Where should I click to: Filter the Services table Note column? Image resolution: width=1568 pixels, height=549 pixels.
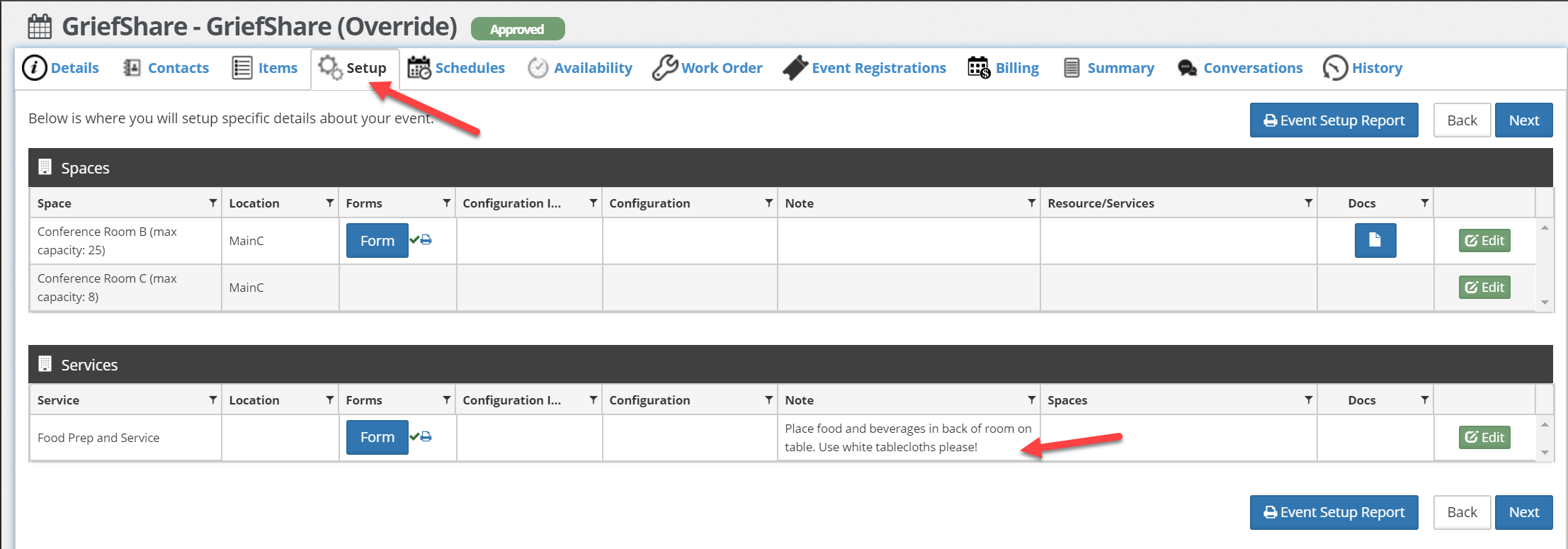pos(1031,400)
